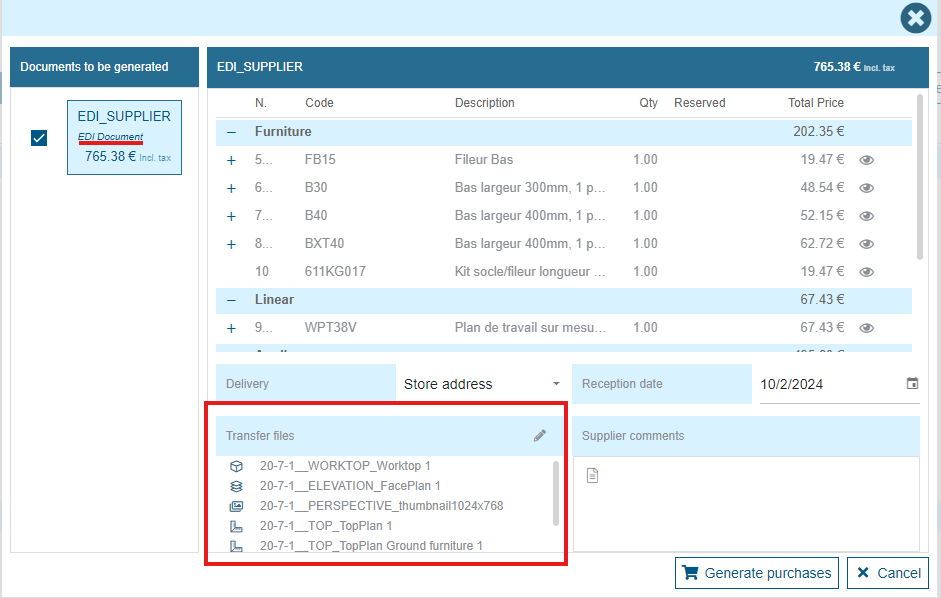The image size is (941, 598).
Task: Open the Store address delivery dropdown
Action: point(482,384)
